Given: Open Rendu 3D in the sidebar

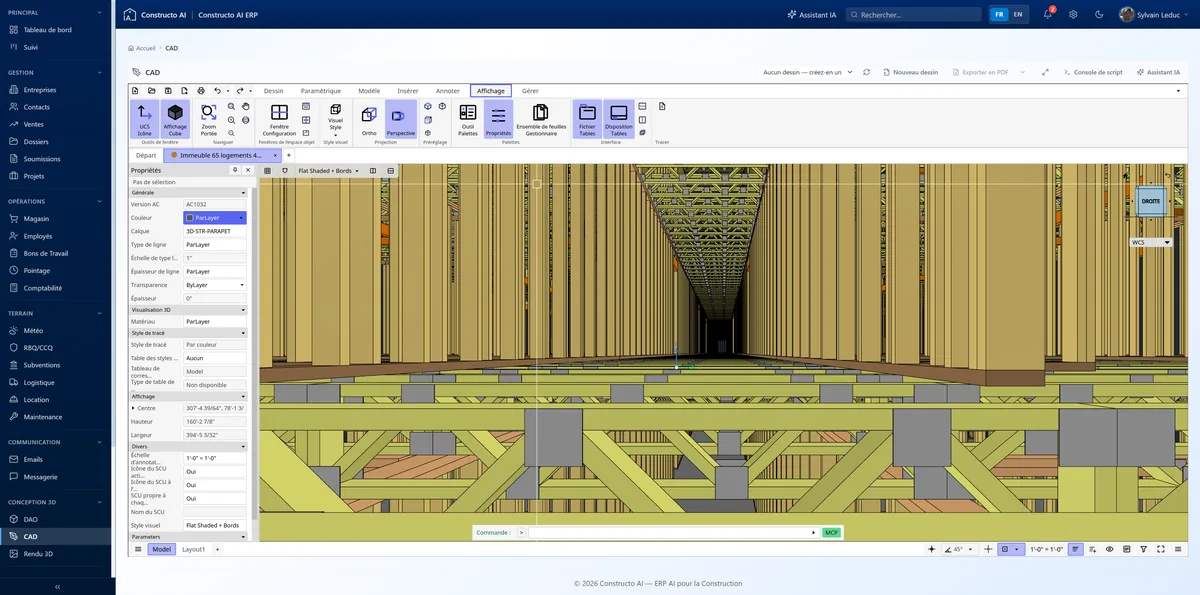Looking at the screenshot, I should [x=56, y=553].
